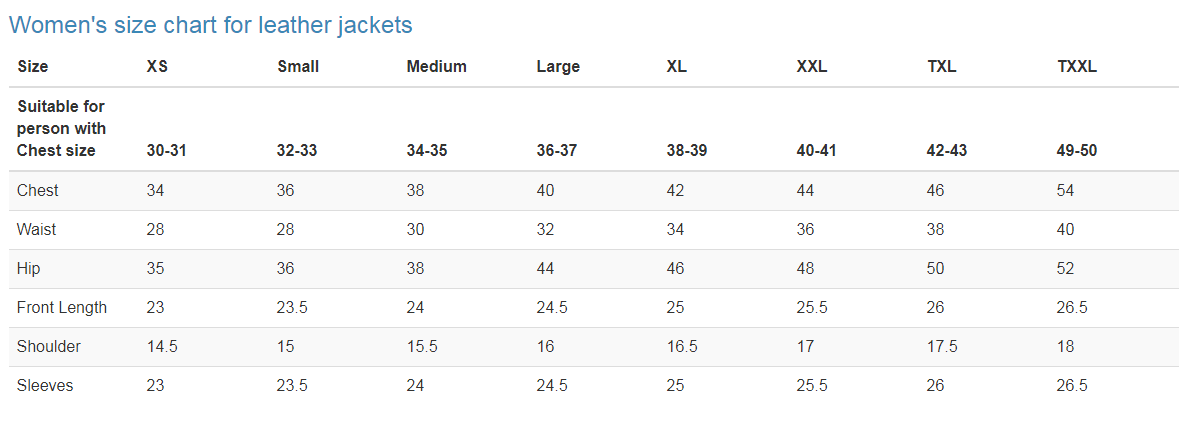Select the TXXL column header

(x=1077, y=67)
